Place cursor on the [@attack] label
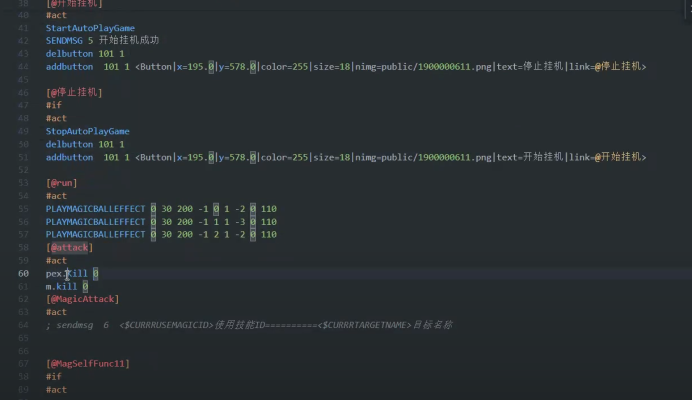Screen dimensions: 692x400 point(69,247)
